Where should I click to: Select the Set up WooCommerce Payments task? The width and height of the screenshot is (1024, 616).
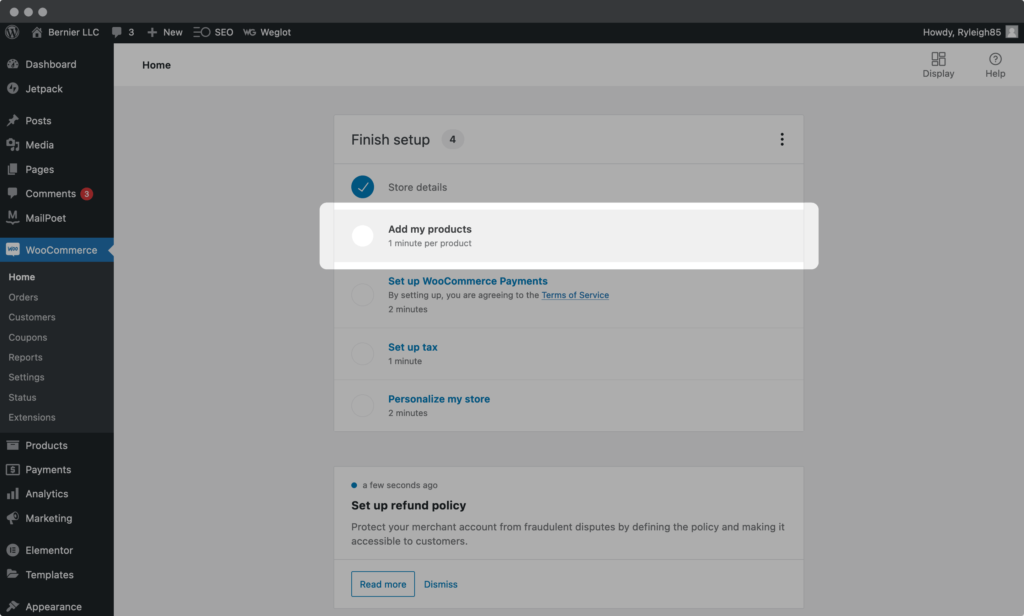[467, 281]
